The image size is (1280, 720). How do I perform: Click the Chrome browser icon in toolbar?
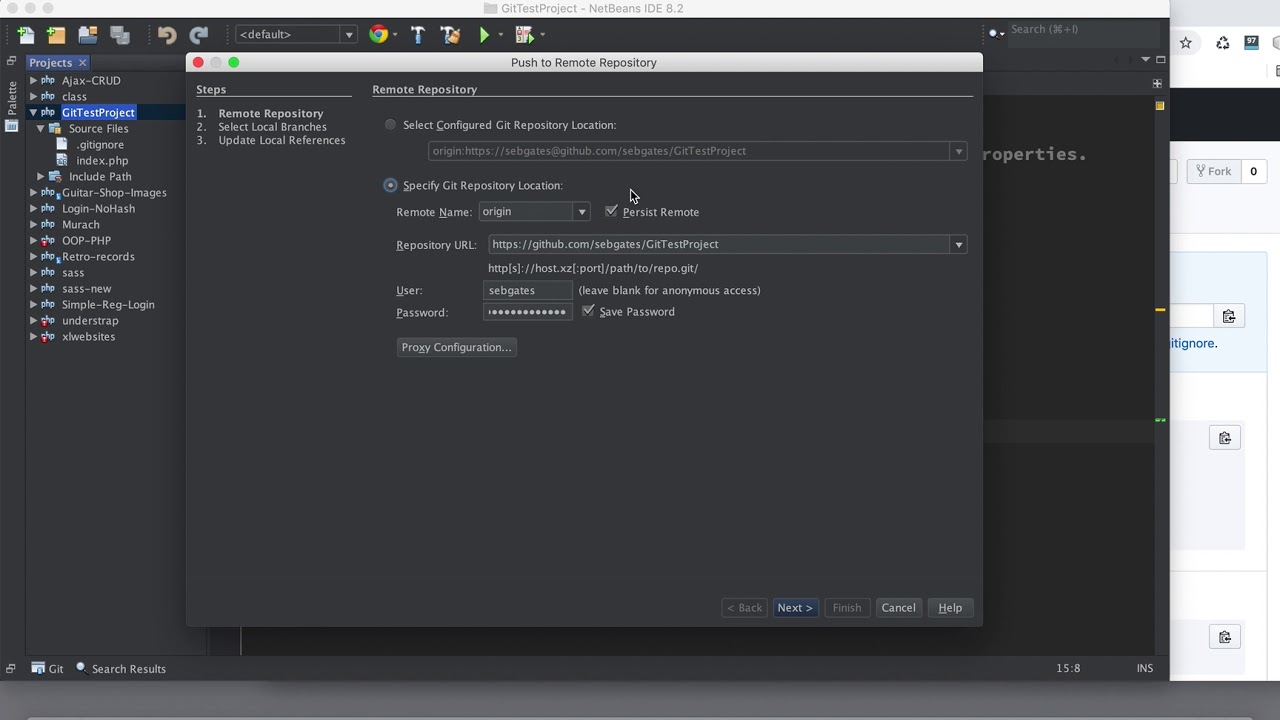coord(378,35)
